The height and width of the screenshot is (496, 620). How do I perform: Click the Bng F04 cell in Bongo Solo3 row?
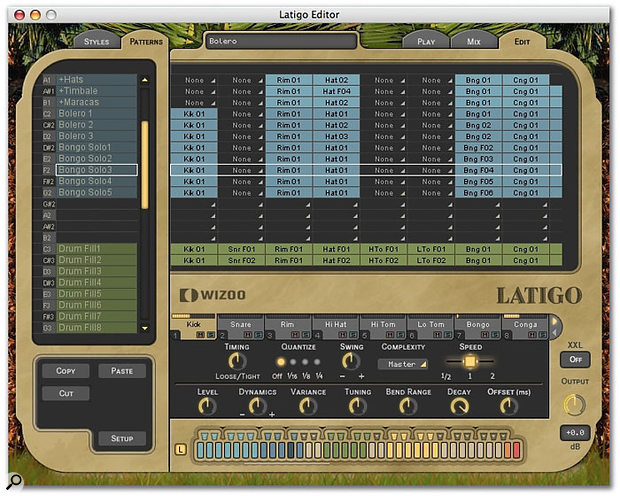478,170
